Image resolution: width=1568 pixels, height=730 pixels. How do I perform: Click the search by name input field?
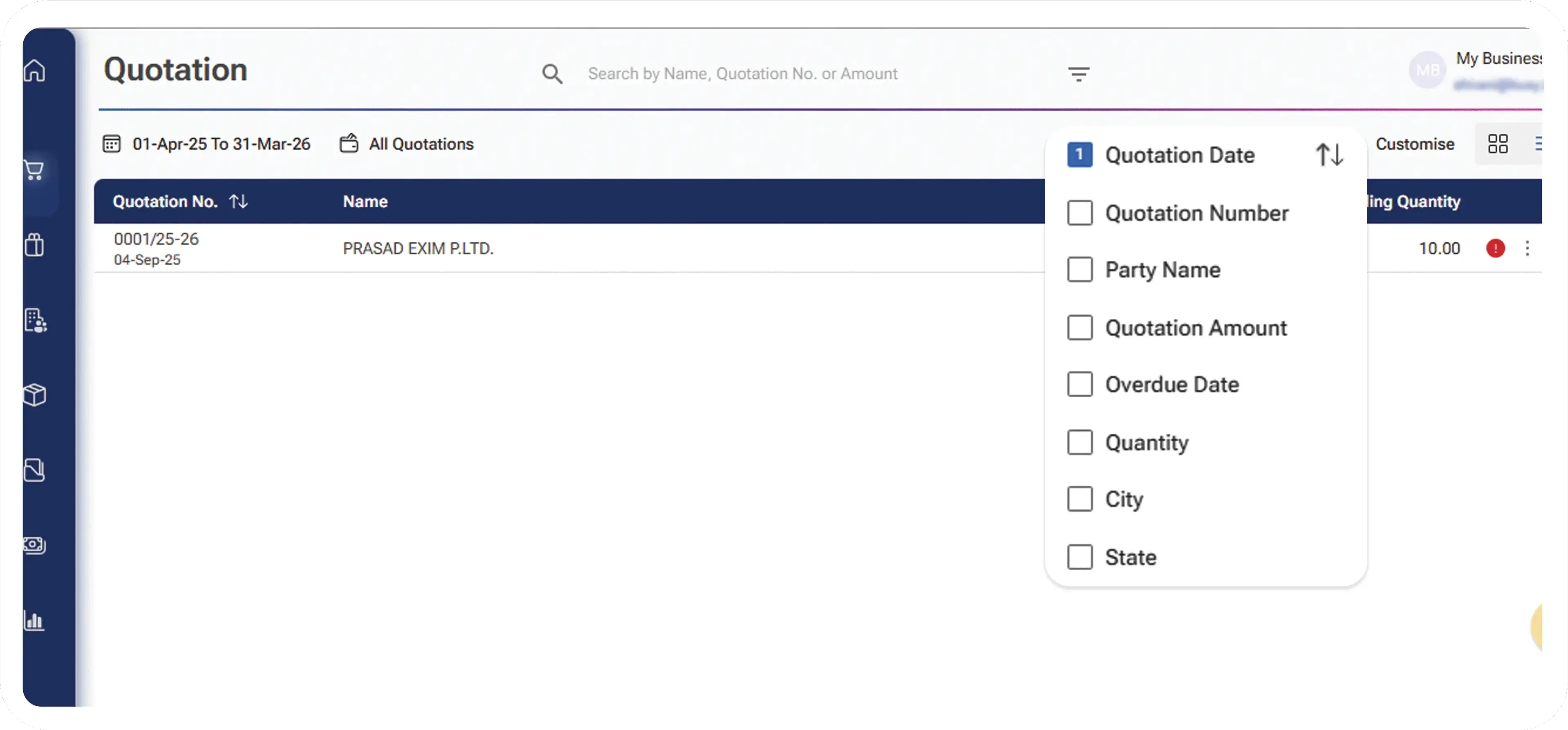[743, 74]
